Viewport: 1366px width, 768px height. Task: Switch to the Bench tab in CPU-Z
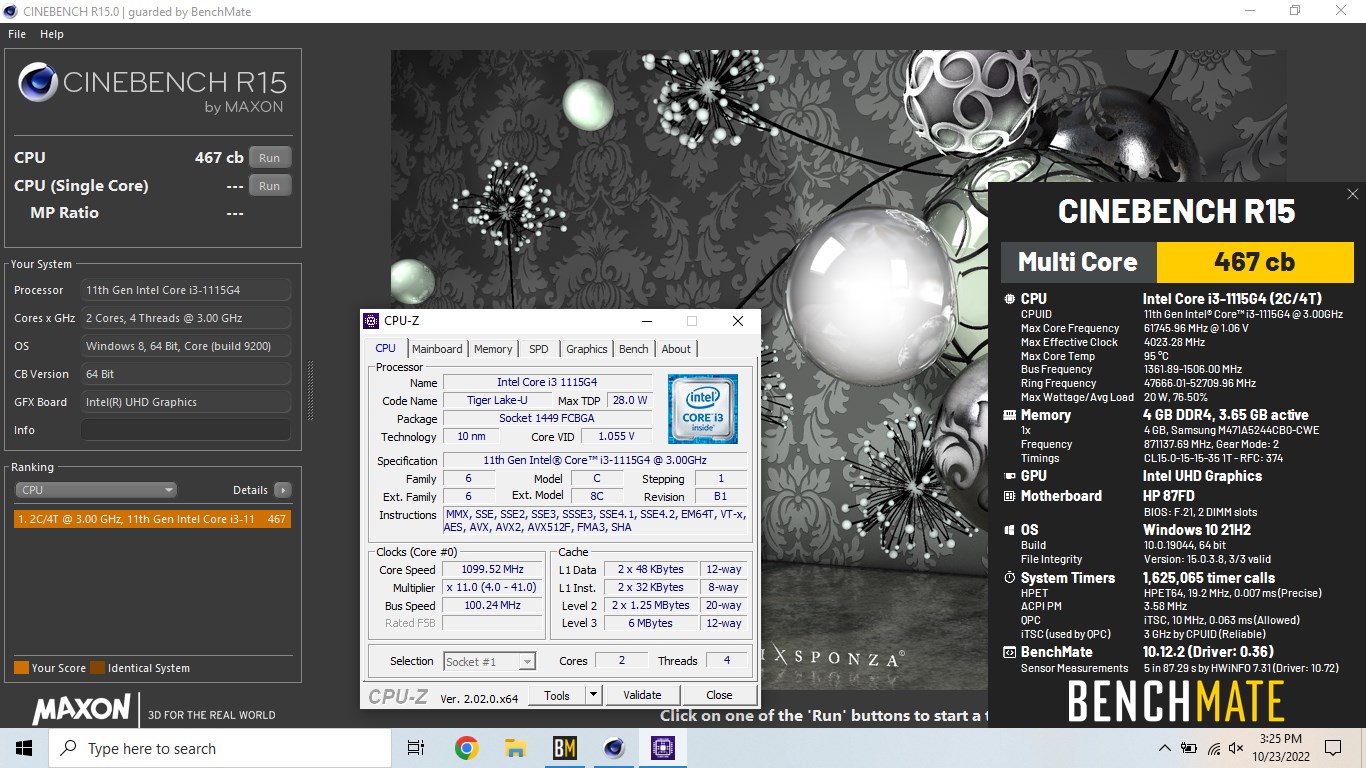pyautogui.click(x=634, y=349)
